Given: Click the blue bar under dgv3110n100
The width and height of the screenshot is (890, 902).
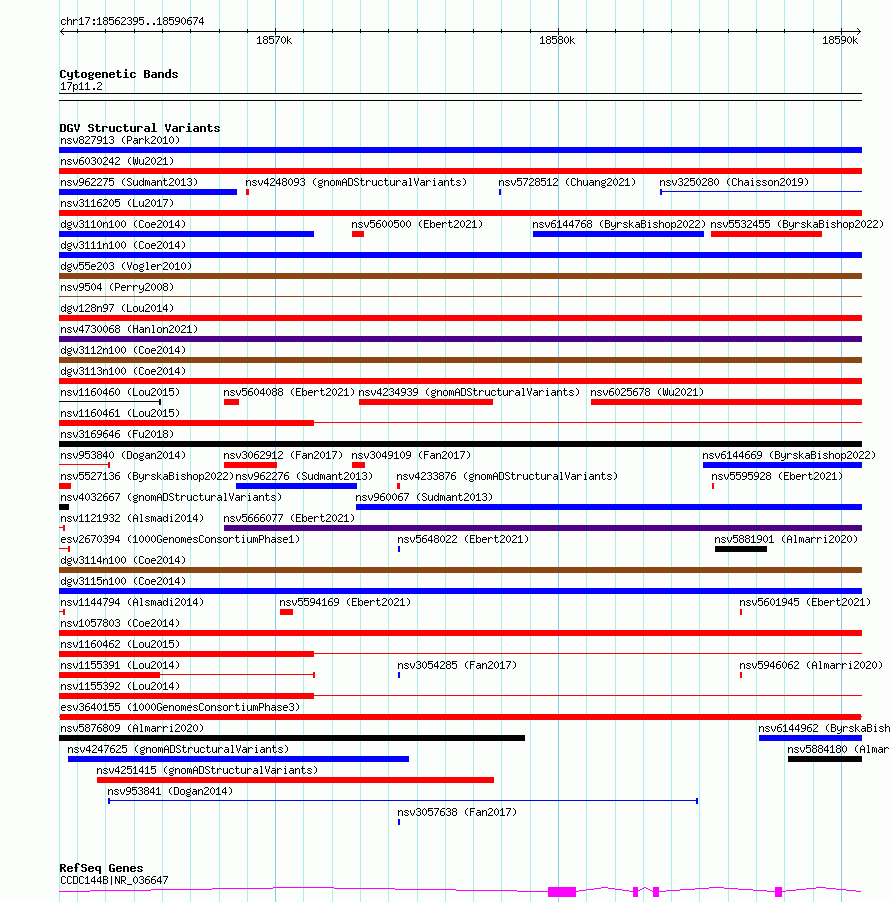Looking at the screenshot, I should point(186,234).
